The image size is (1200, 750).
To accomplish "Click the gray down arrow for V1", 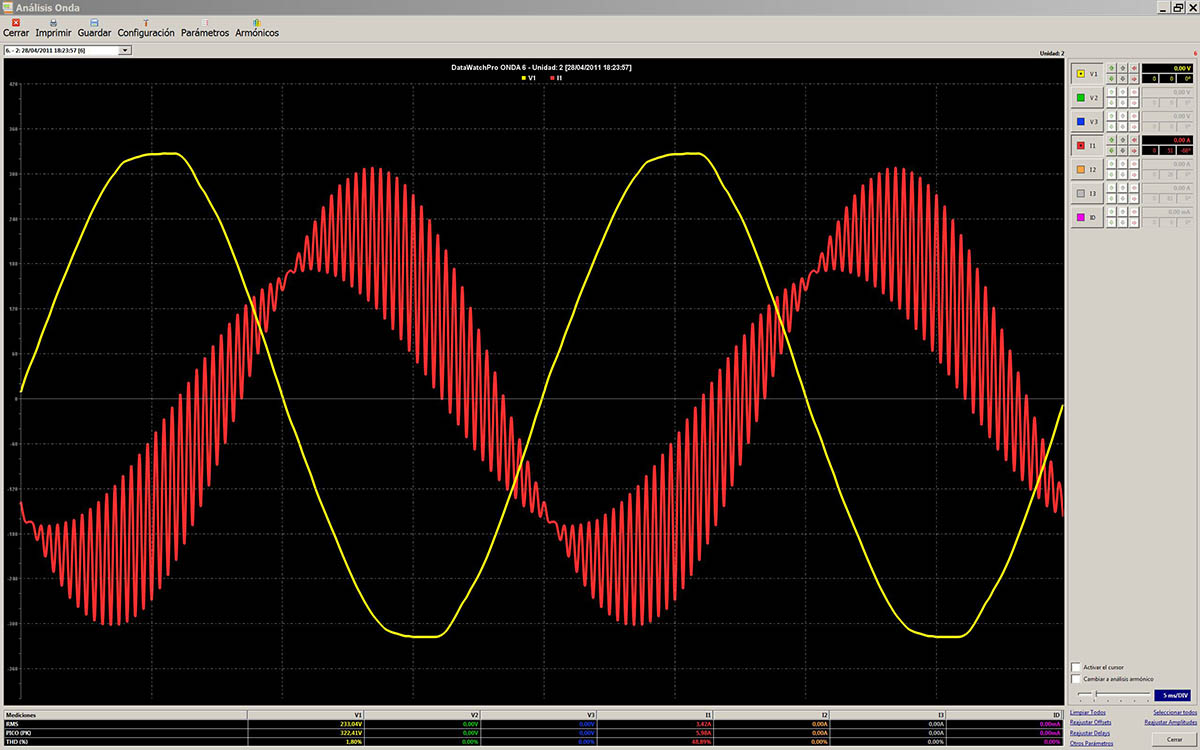I will [x=1123, y=79].
